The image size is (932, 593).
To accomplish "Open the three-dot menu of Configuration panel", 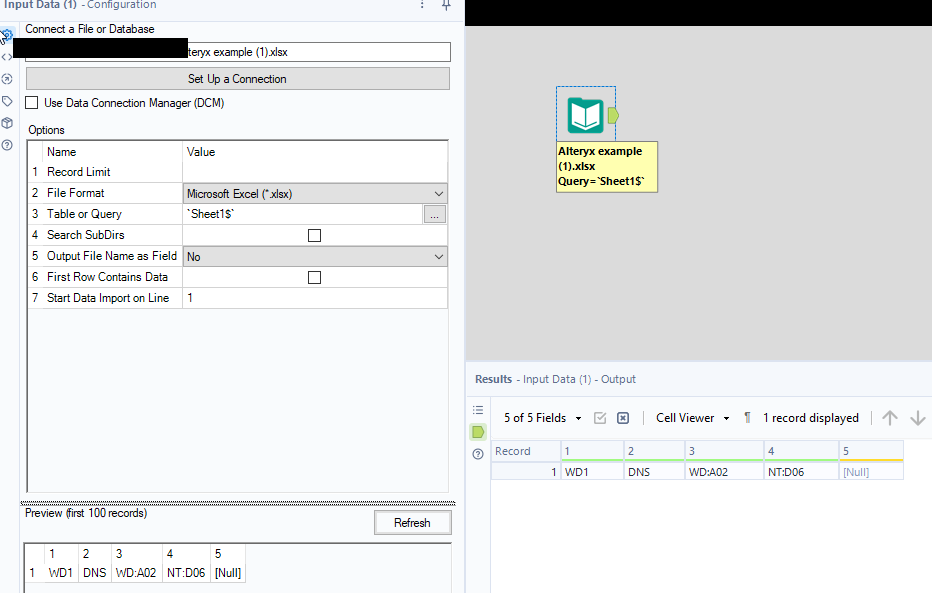I will click(422, 5).
